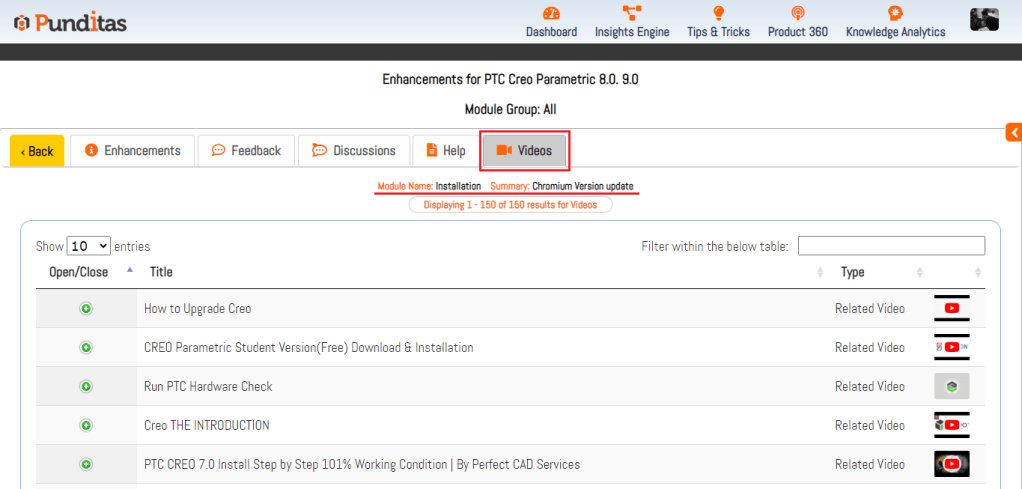1022x489 pixels.
Task: Sort table by Type column
Action: pos(852,272)
